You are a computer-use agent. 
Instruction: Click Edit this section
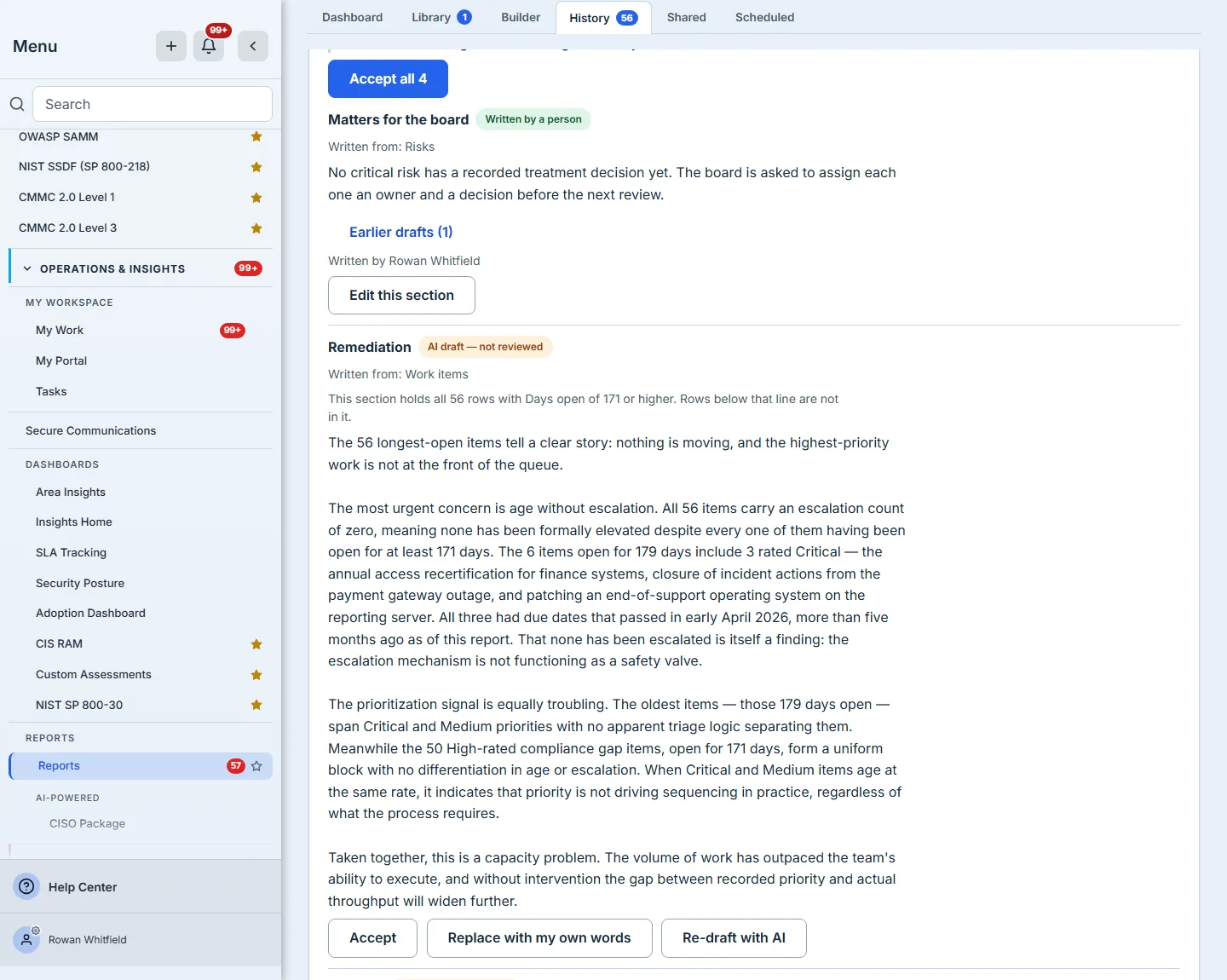401,295
